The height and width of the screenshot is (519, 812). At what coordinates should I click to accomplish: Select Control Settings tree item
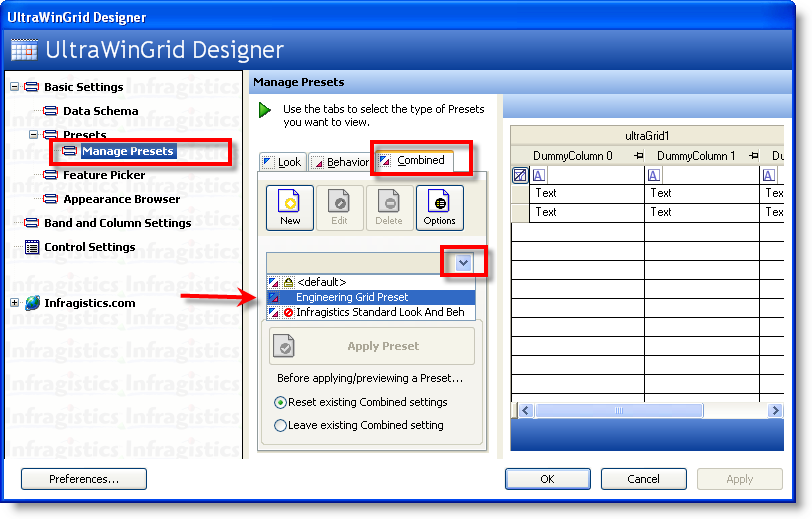click(x=90, y=247)
